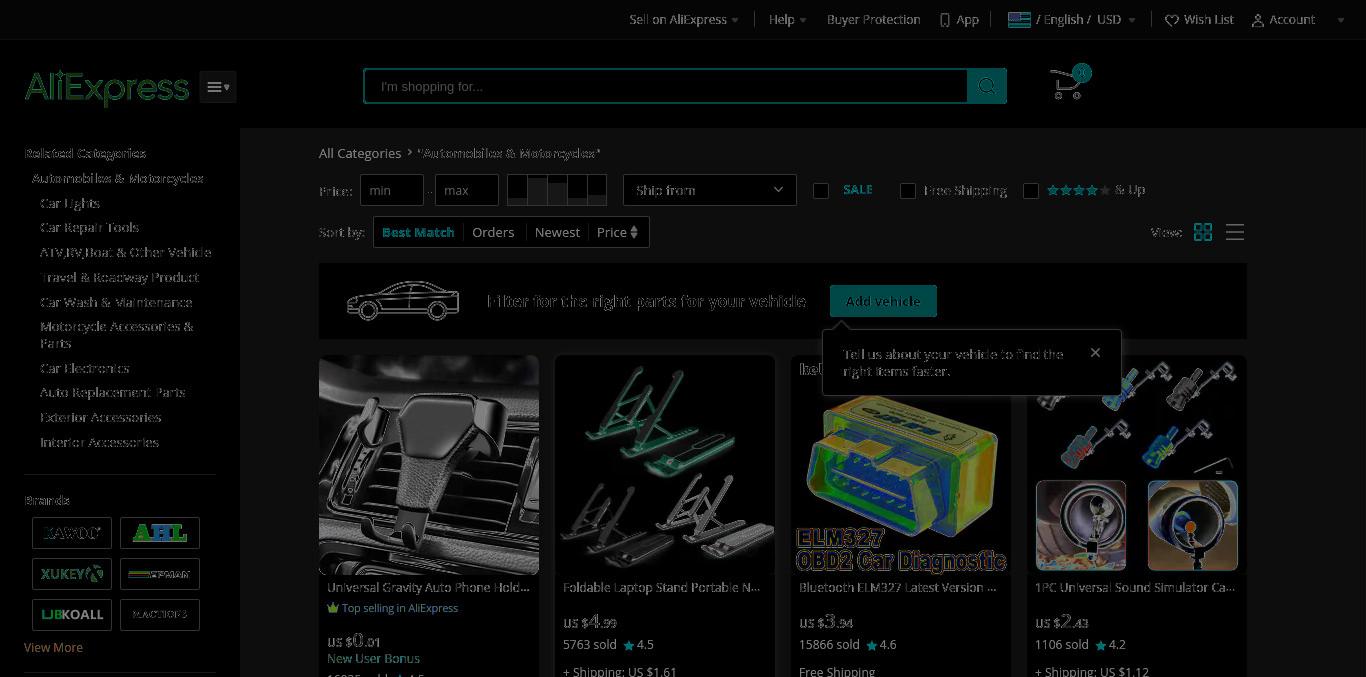Sort by Newest
The width and height of the screenshot is (1366, 677).
[x=557, y=232]
